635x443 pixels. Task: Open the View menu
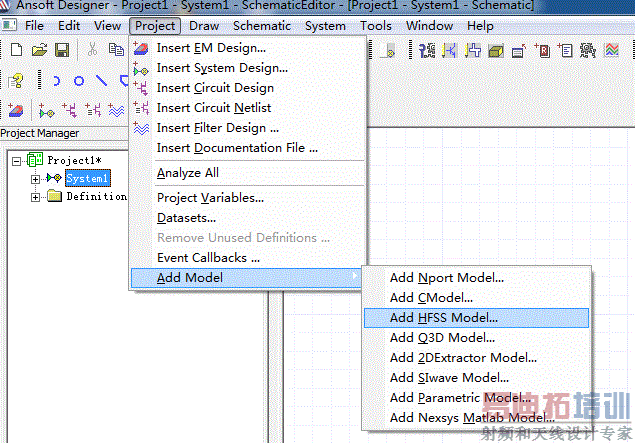click(x=107, y=26)
